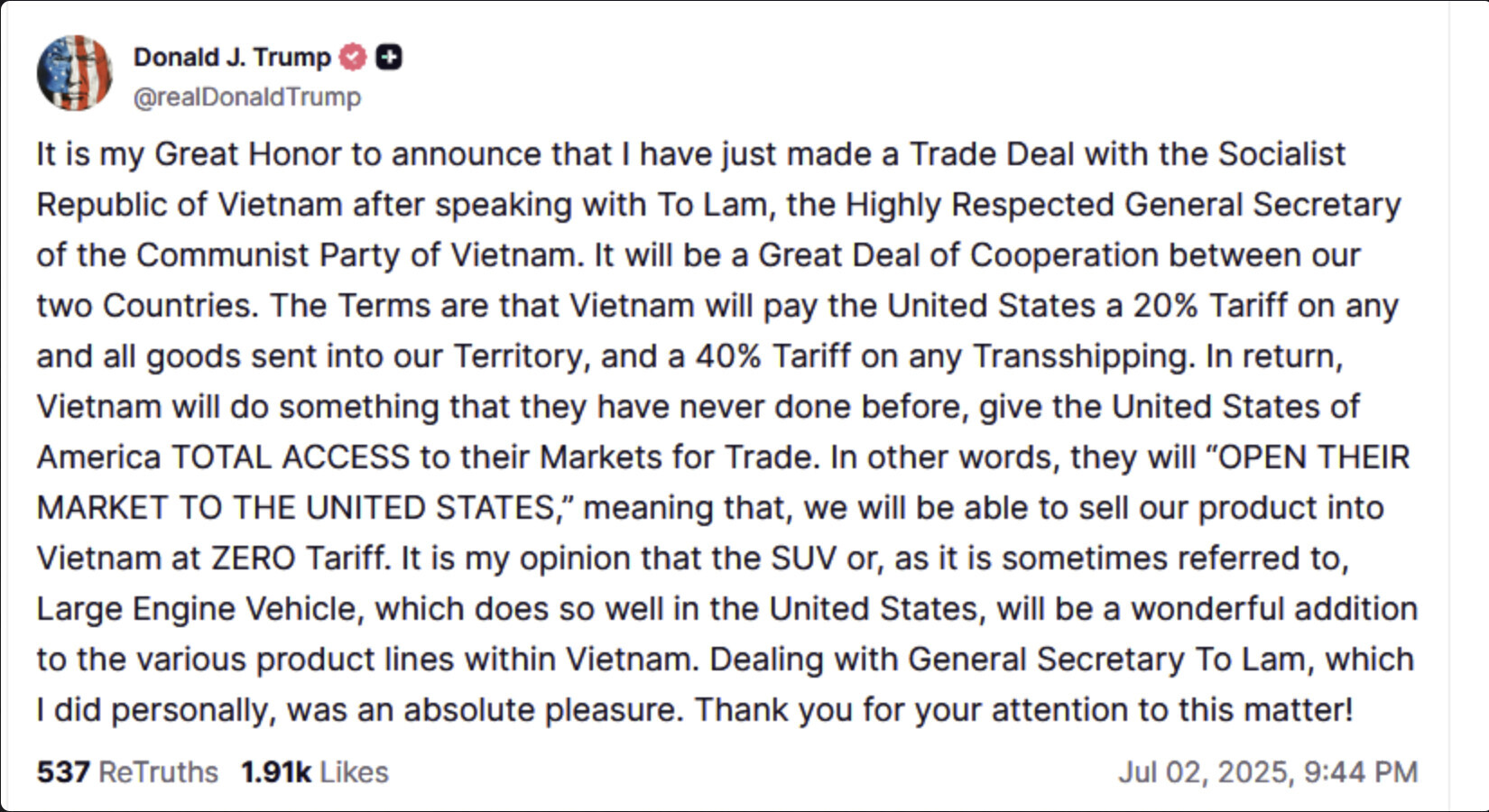The width and height of the screenshot is (1489, 812).
Task: Click the "TOTAL ACCESS" phrase in the post
Action: coord(291,457)
